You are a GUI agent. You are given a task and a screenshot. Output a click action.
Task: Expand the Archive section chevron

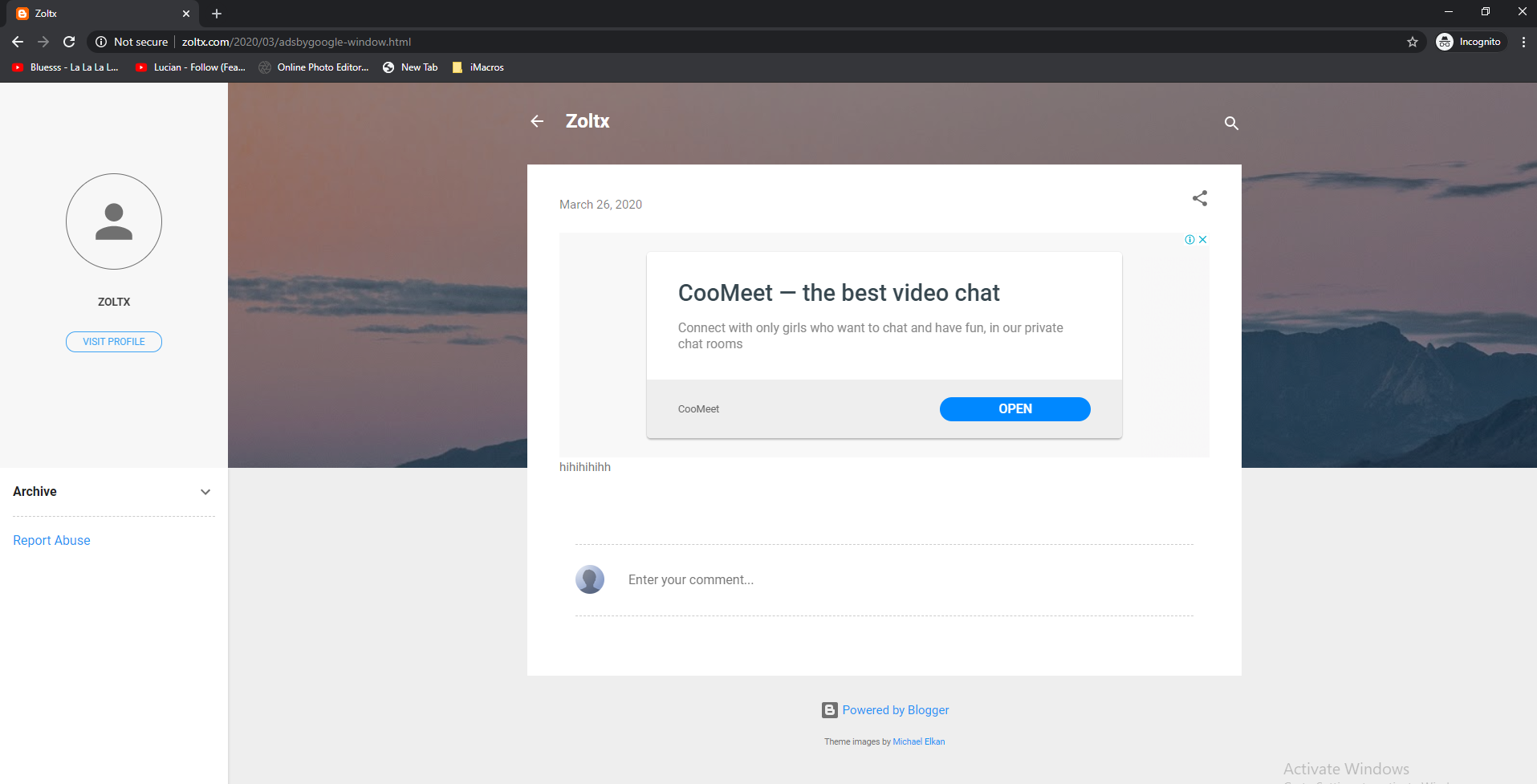pos(205,492)
